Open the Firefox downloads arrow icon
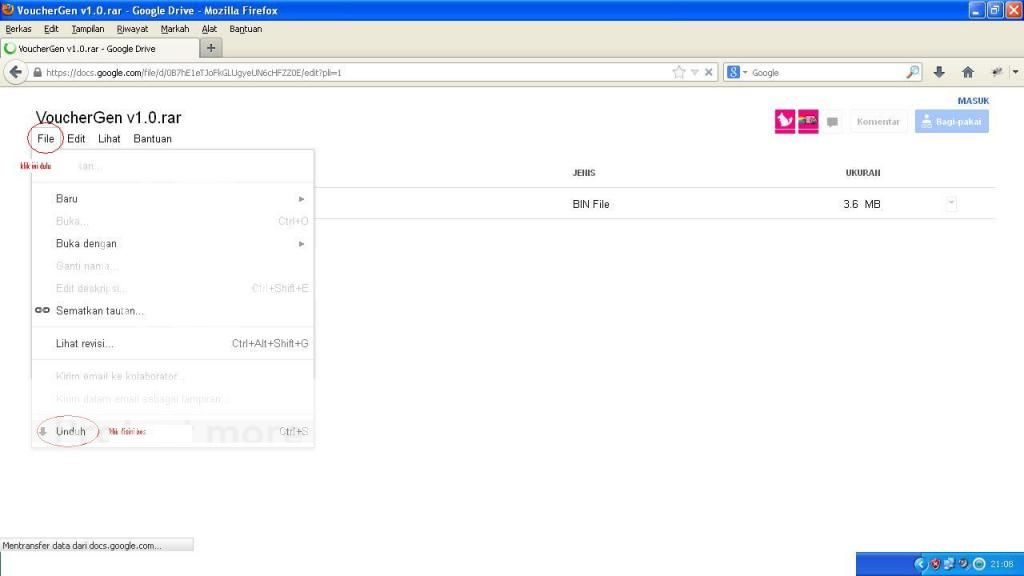Screen dimensions: 1024x576 coord(939,72)
